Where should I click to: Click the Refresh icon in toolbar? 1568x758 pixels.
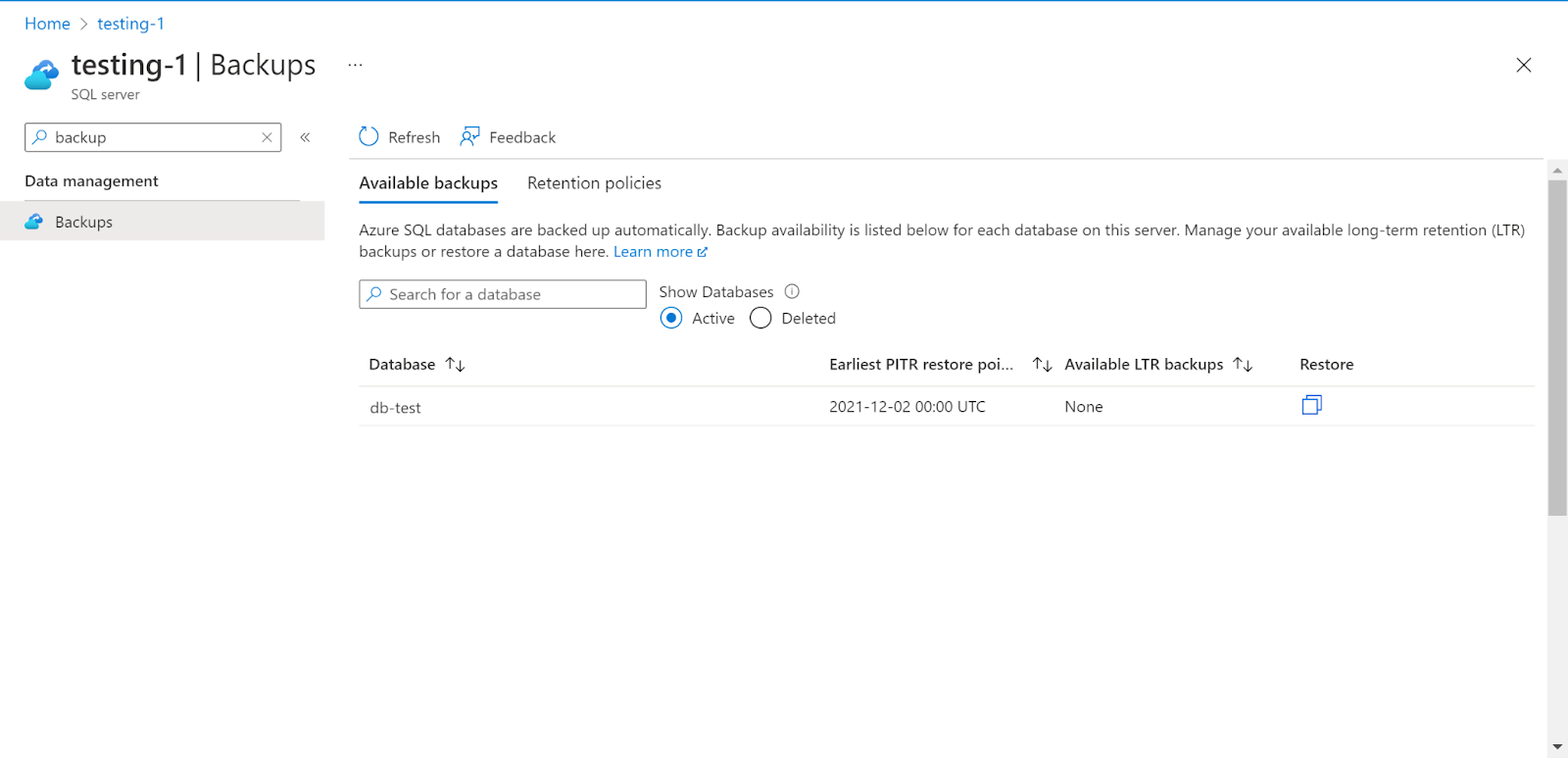(368, 137)
